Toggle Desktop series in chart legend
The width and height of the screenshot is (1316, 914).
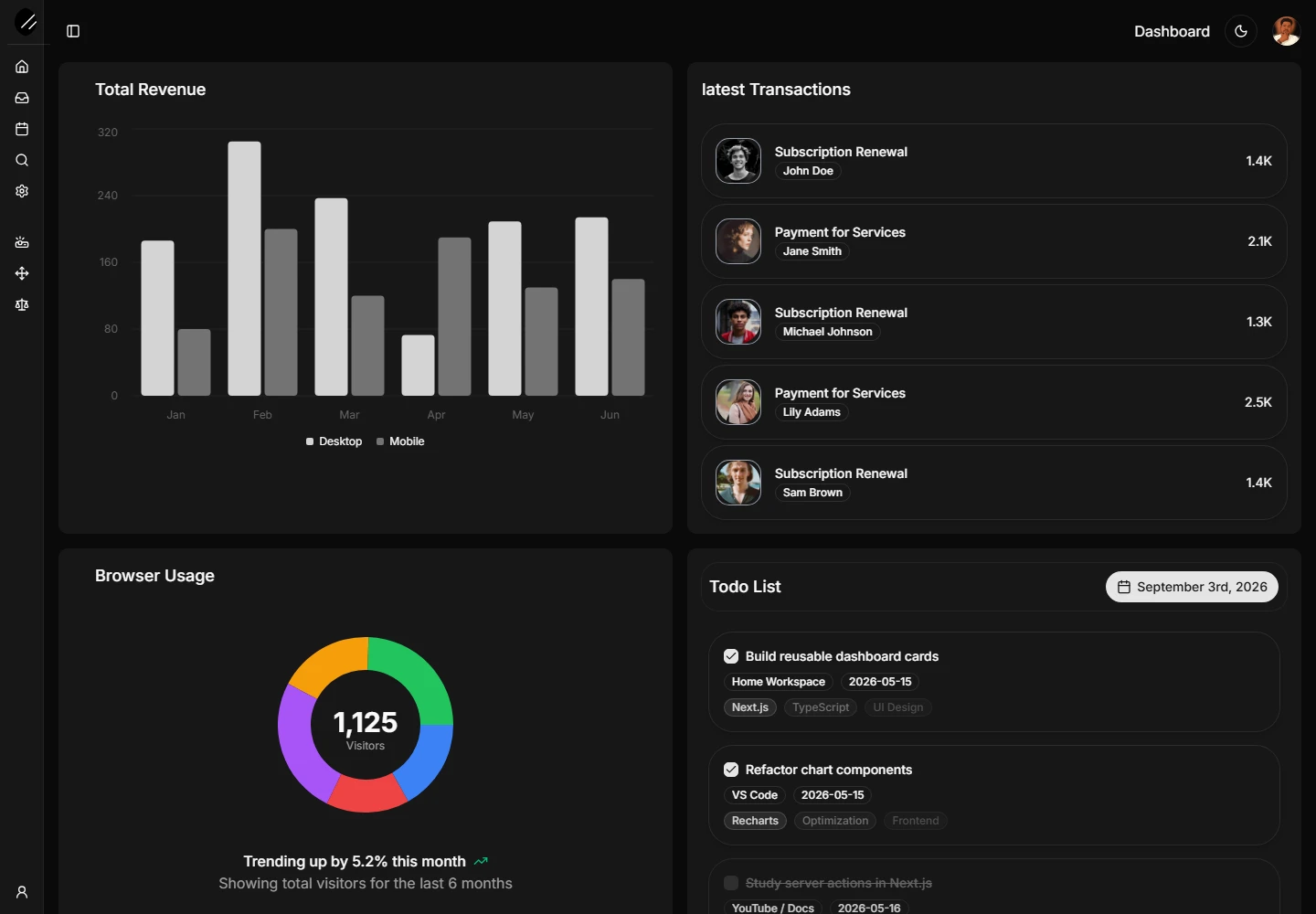(x=334, y=441)
